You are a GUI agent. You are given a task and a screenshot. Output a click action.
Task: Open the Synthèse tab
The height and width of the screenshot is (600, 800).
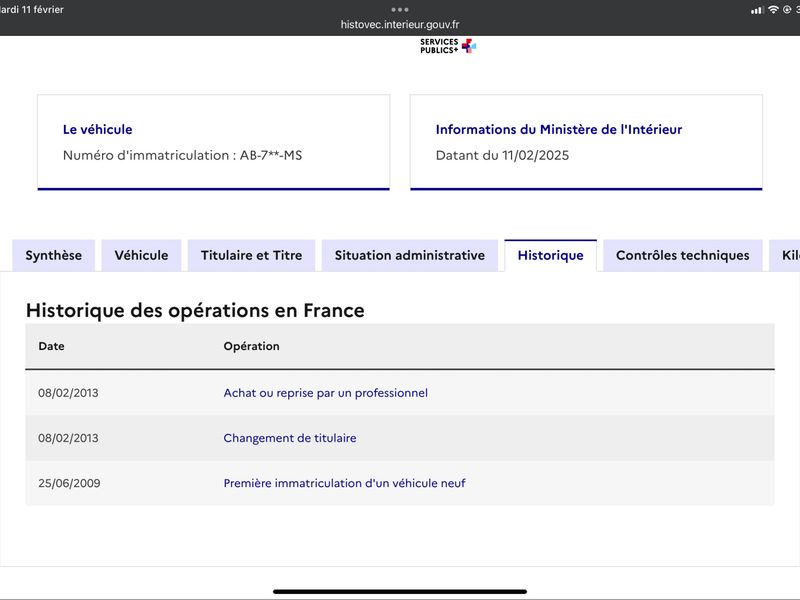[54, 255]
